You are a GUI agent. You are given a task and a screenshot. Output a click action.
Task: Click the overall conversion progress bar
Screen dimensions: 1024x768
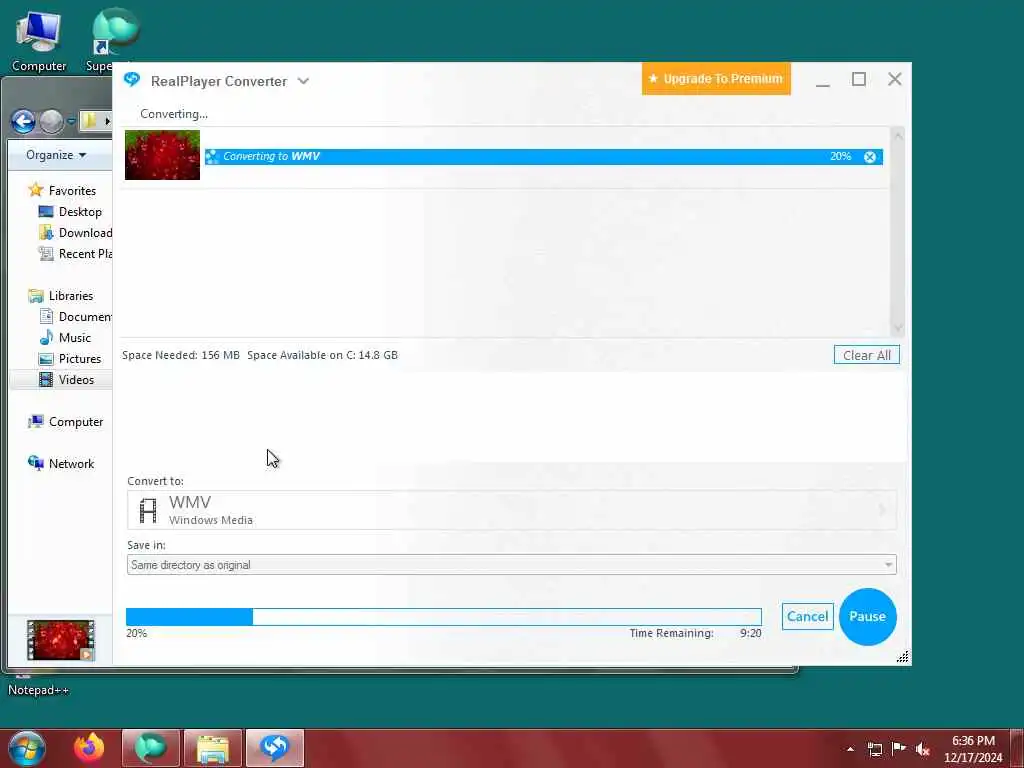pyautogui.click(x=443, y=616)
